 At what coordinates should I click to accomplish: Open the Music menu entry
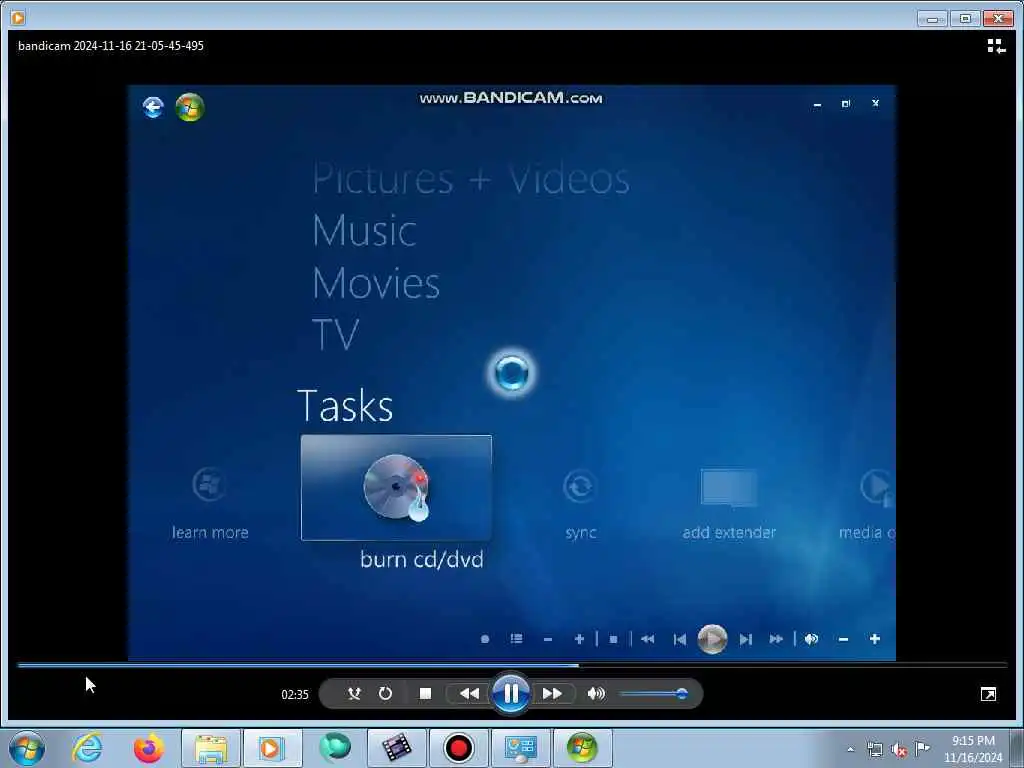click(x=364, y=231)
